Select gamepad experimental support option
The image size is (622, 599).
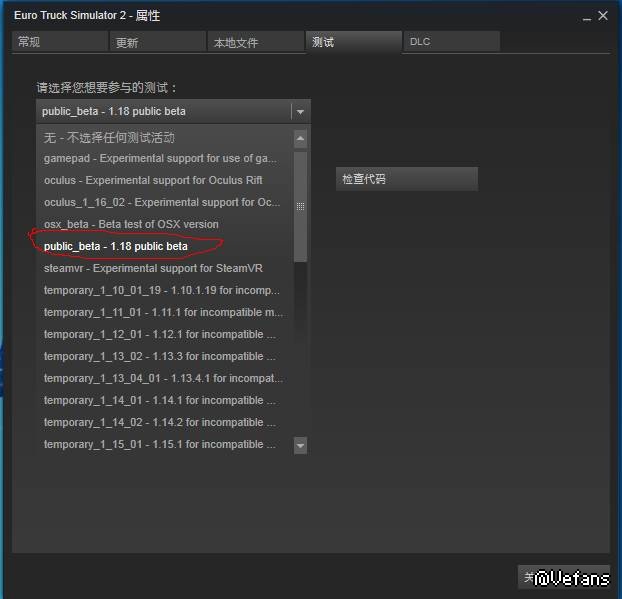pyautogui.click(x=165, y=158)
